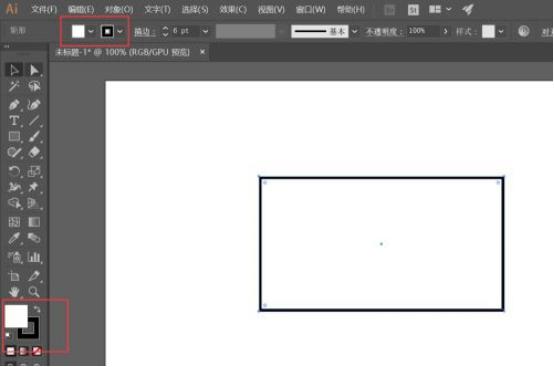The height and width of the screenshot is (367, 554).
Task: Swap fill and stroke colors
Action: click(37, 309)
